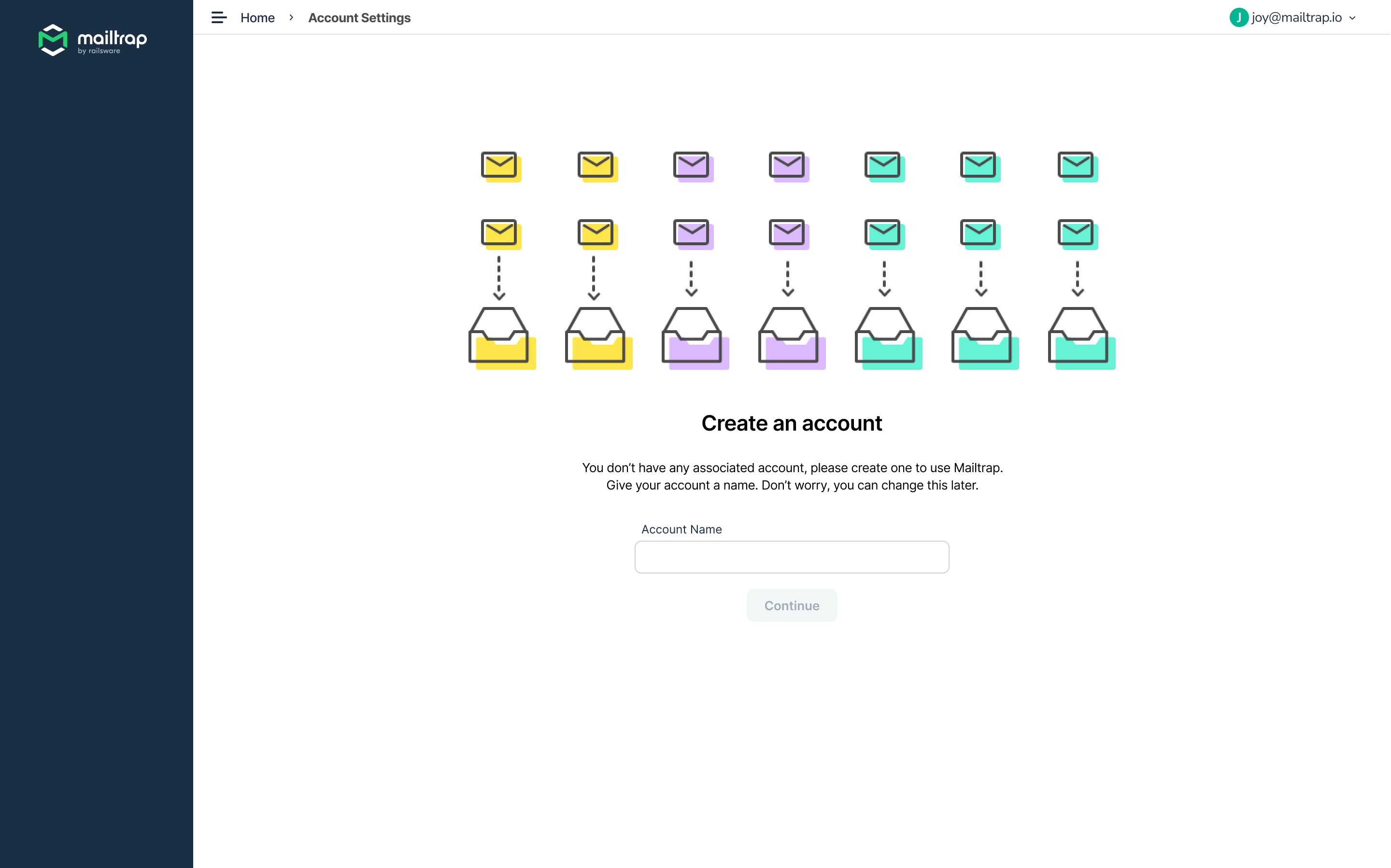Select Account Settings breadcrumb item

pyautogui.click(x=359, y=18)
